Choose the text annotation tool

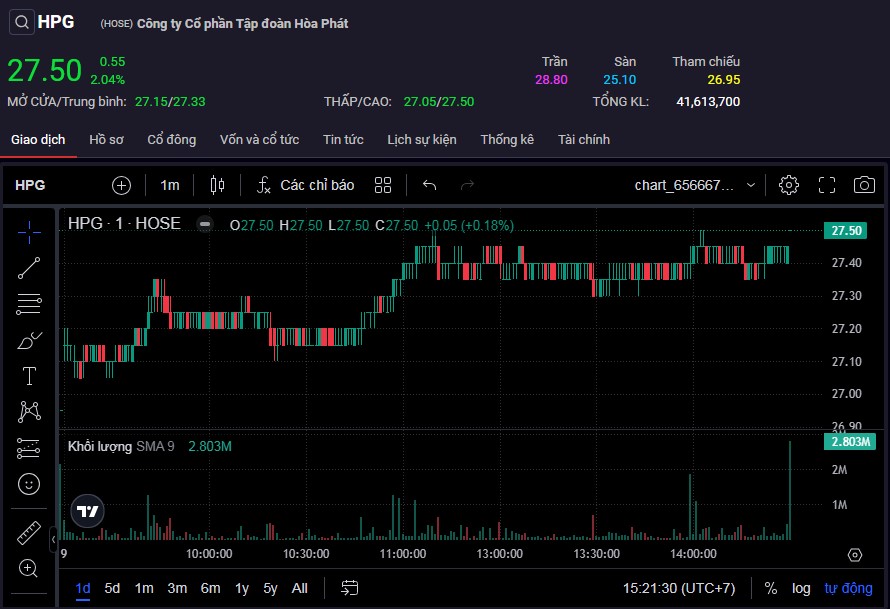[x=29, y=376]
